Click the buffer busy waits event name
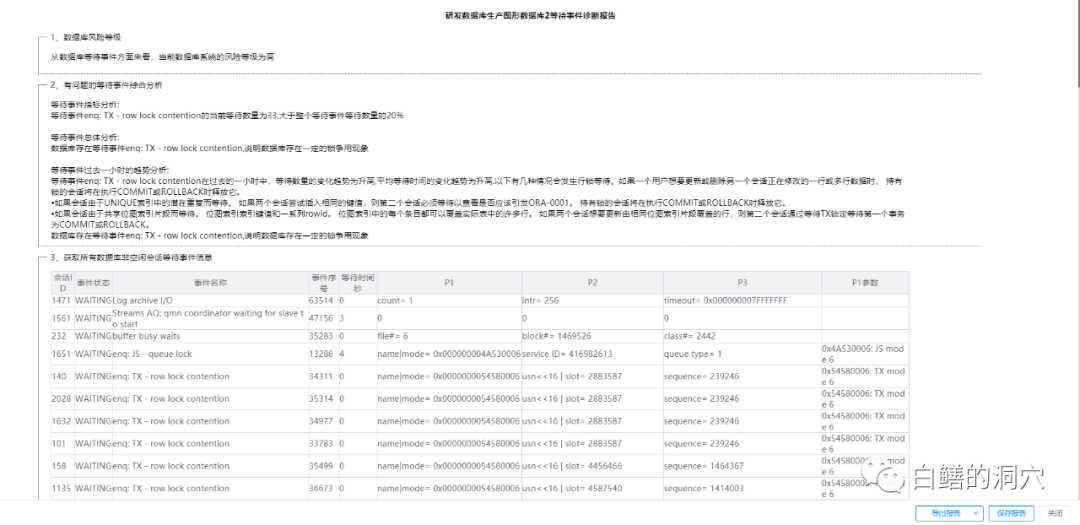 point(145,336)
